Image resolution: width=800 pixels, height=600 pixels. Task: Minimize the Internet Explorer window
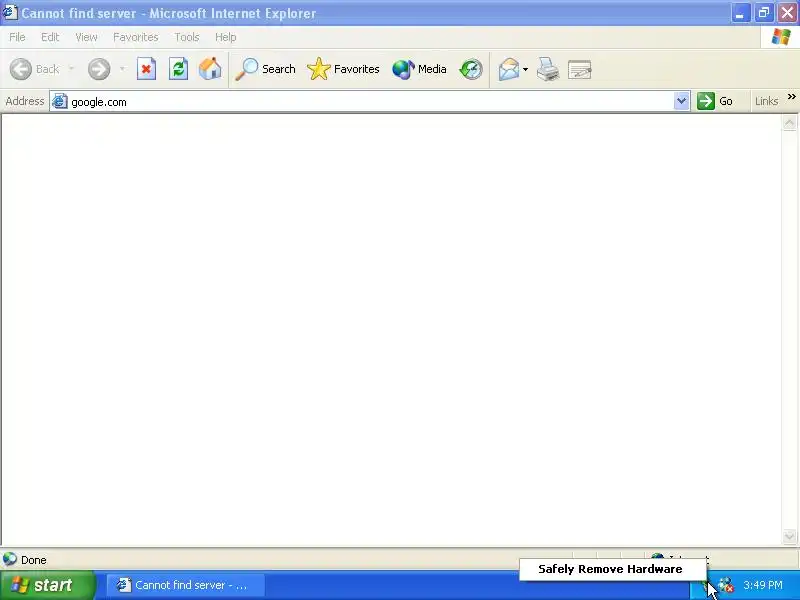pyautogui.click(x=741, y=12)
